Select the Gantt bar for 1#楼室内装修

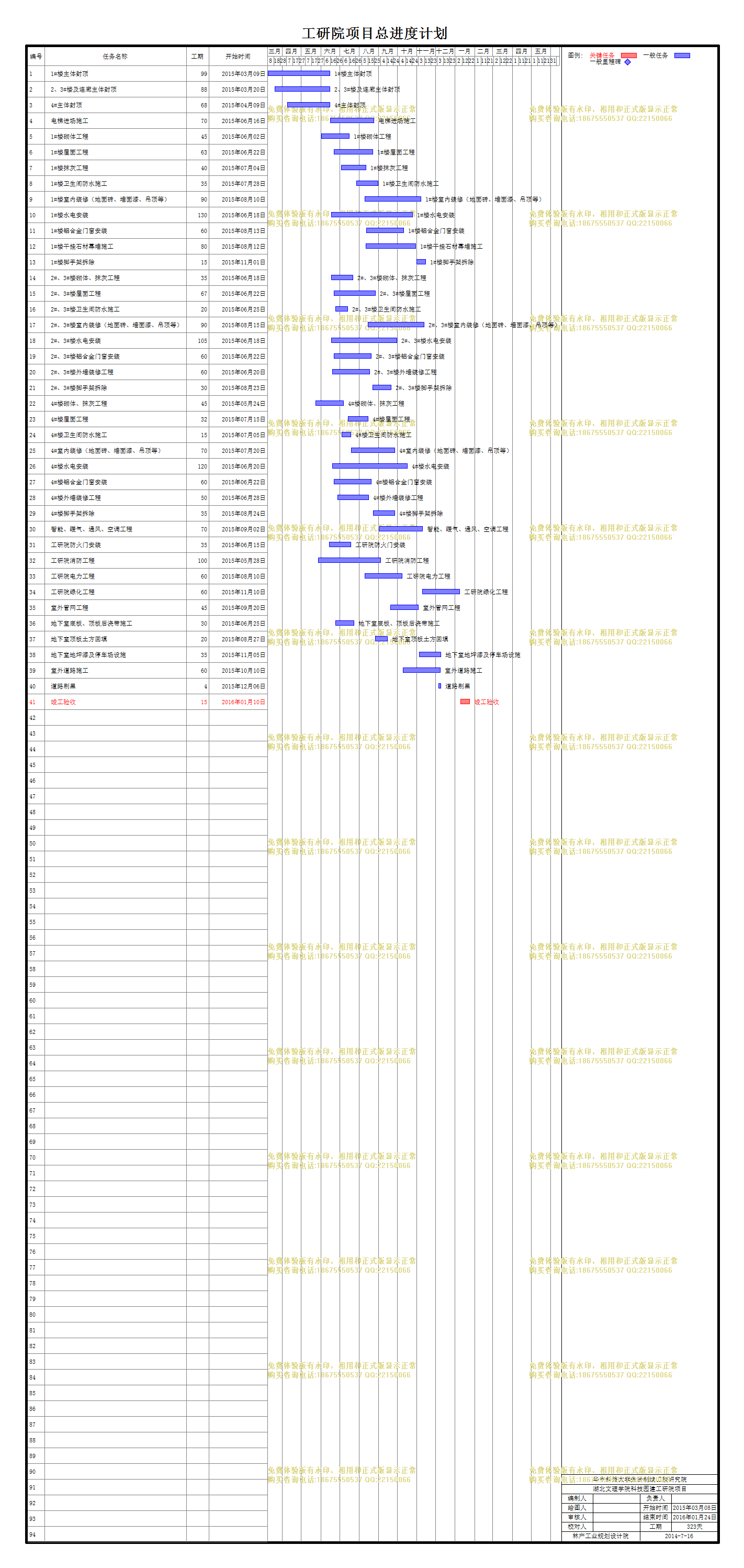pyautogui.click(x=393, y=199)
